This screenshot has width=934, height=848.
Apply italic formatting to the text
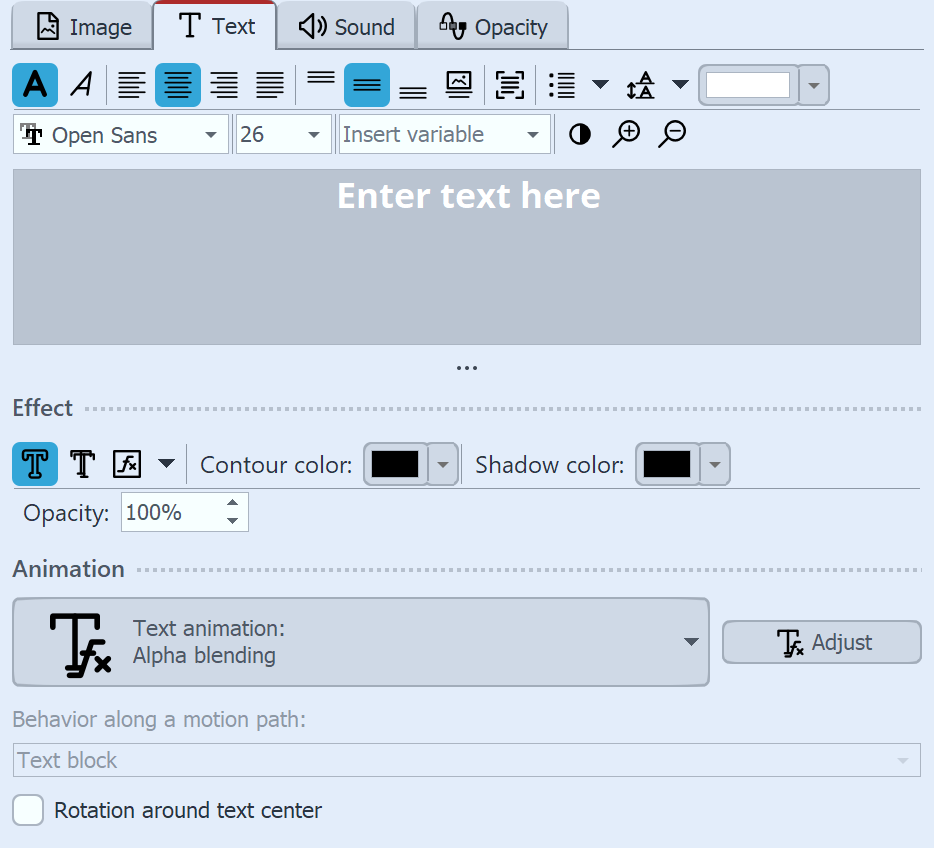coord(81,85)
